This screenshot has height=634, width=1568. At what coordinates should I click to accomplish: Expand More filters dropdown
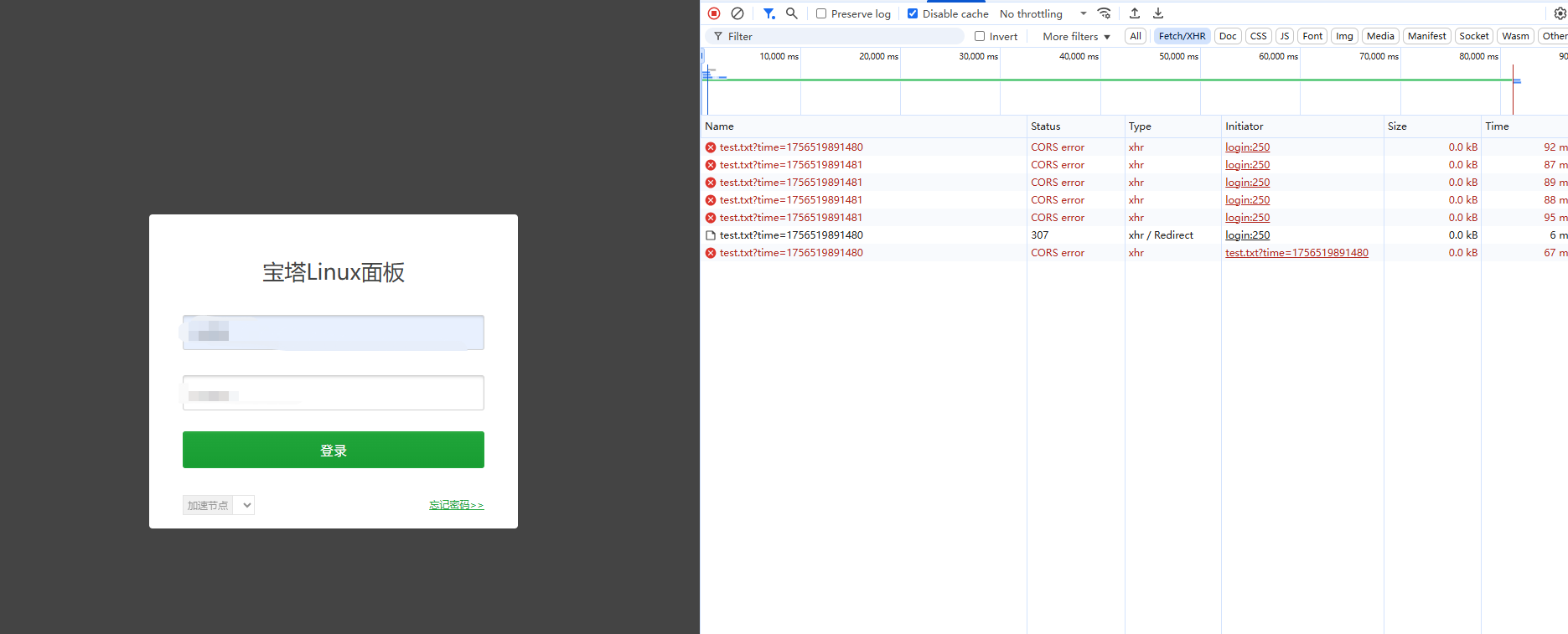click(1076, 36)
